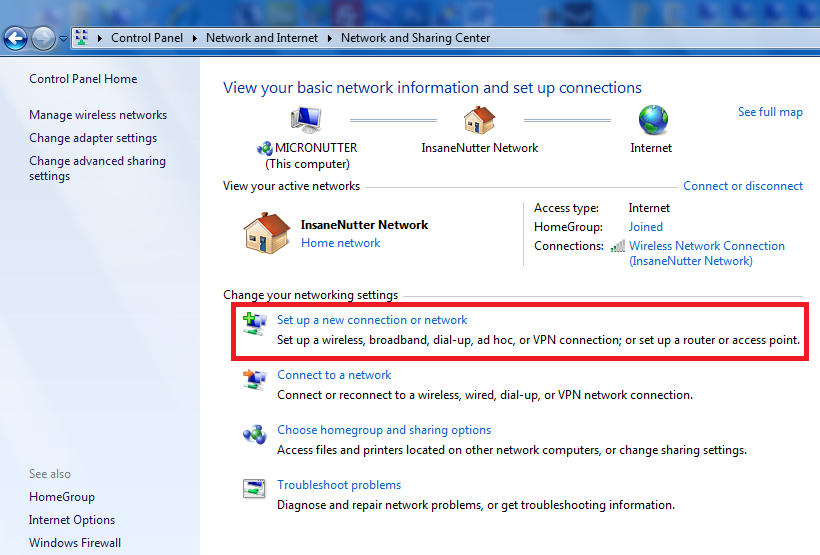Open See full map link

[770, 112]
